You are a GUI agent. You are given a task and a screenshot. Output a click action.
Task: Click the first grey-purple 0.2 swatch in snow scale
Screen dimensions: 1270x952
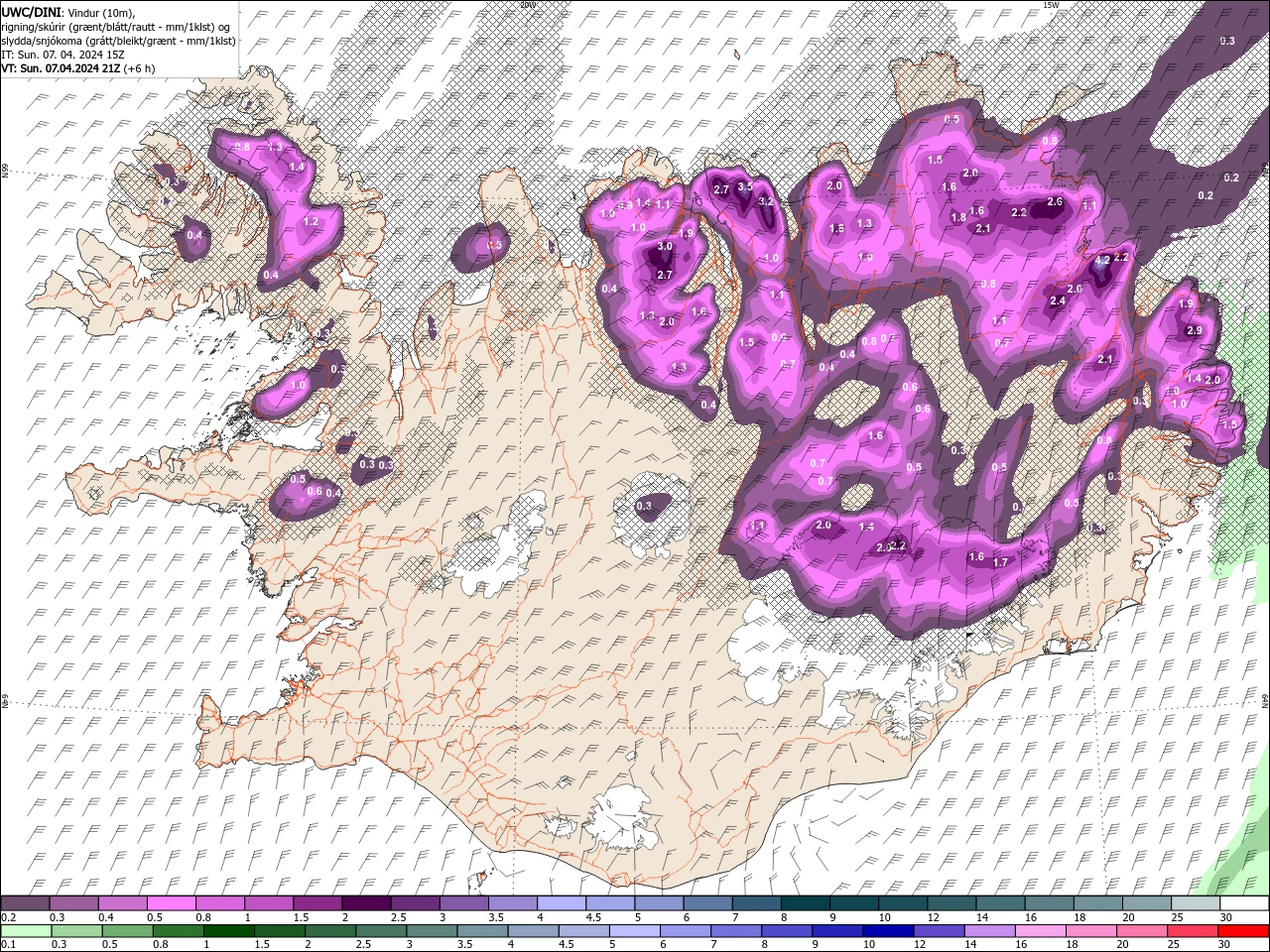coord(25,903)
